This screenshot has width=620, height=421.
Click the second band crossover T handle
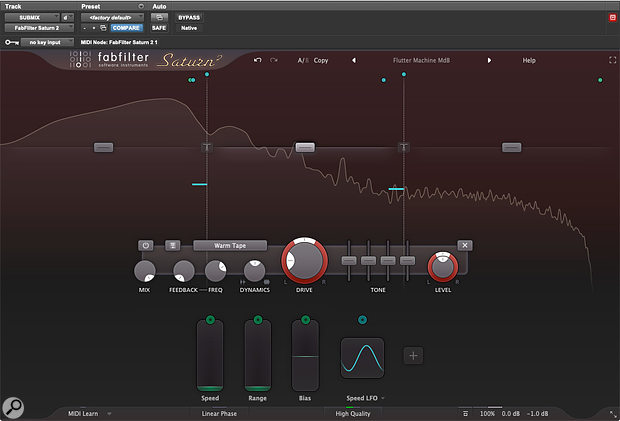404,147
